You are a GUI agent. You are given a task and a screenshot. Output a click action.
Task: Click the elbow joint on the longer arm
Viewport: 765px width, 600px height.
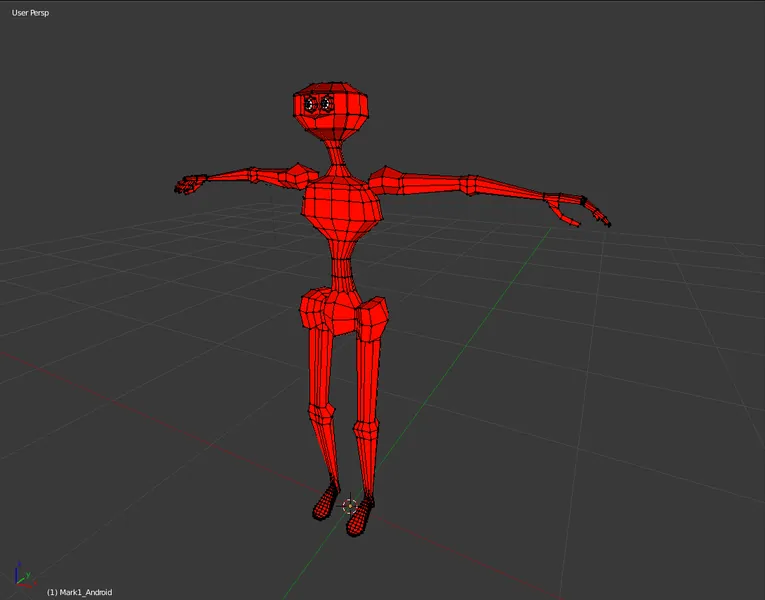tap(469, 185)
